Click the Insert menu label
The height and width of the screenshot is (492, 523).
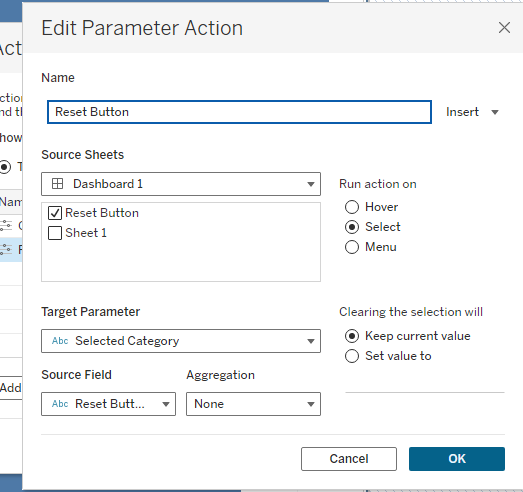click(x=462, y=112)
